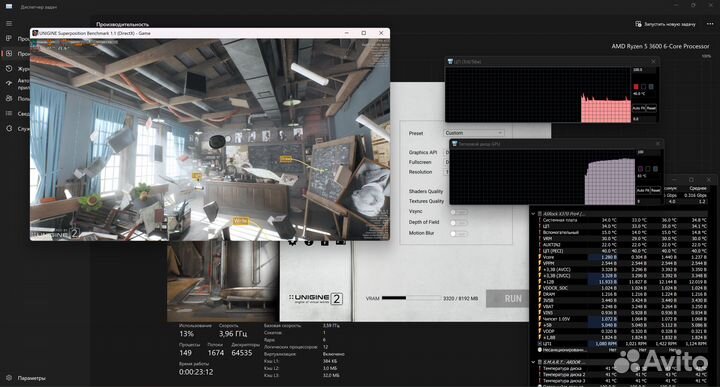Viewport: 720px width, 387px height.
Task: Close the GPU thermal graph window
Action: pyautogui.click(x=658, y=144)
